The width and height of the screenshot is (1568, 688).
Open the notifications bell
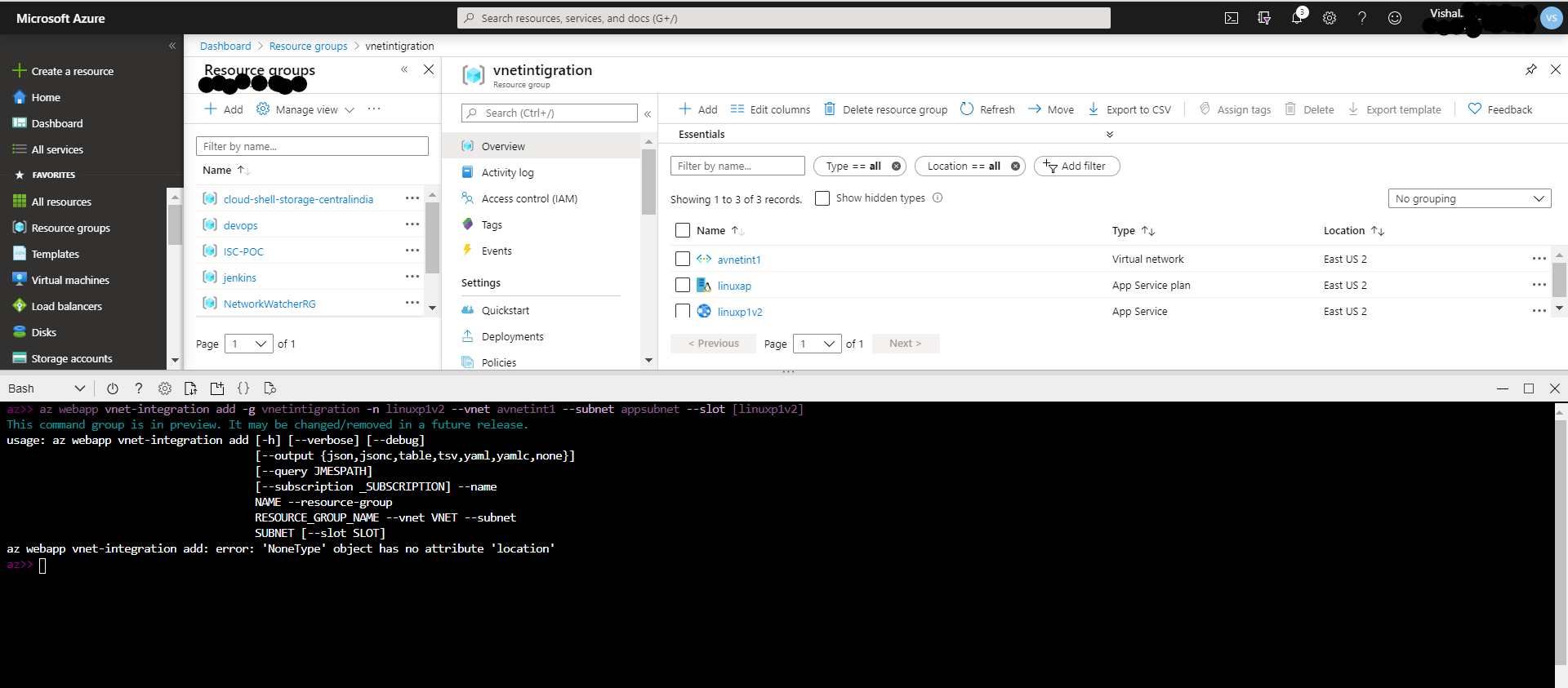pos(1297,18)
